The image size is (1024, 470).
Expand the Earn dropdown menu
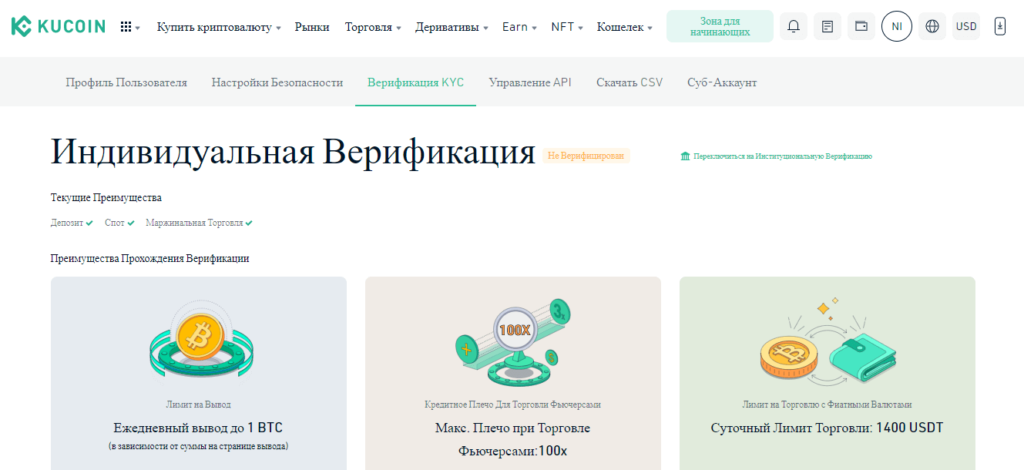pos(519,27)
